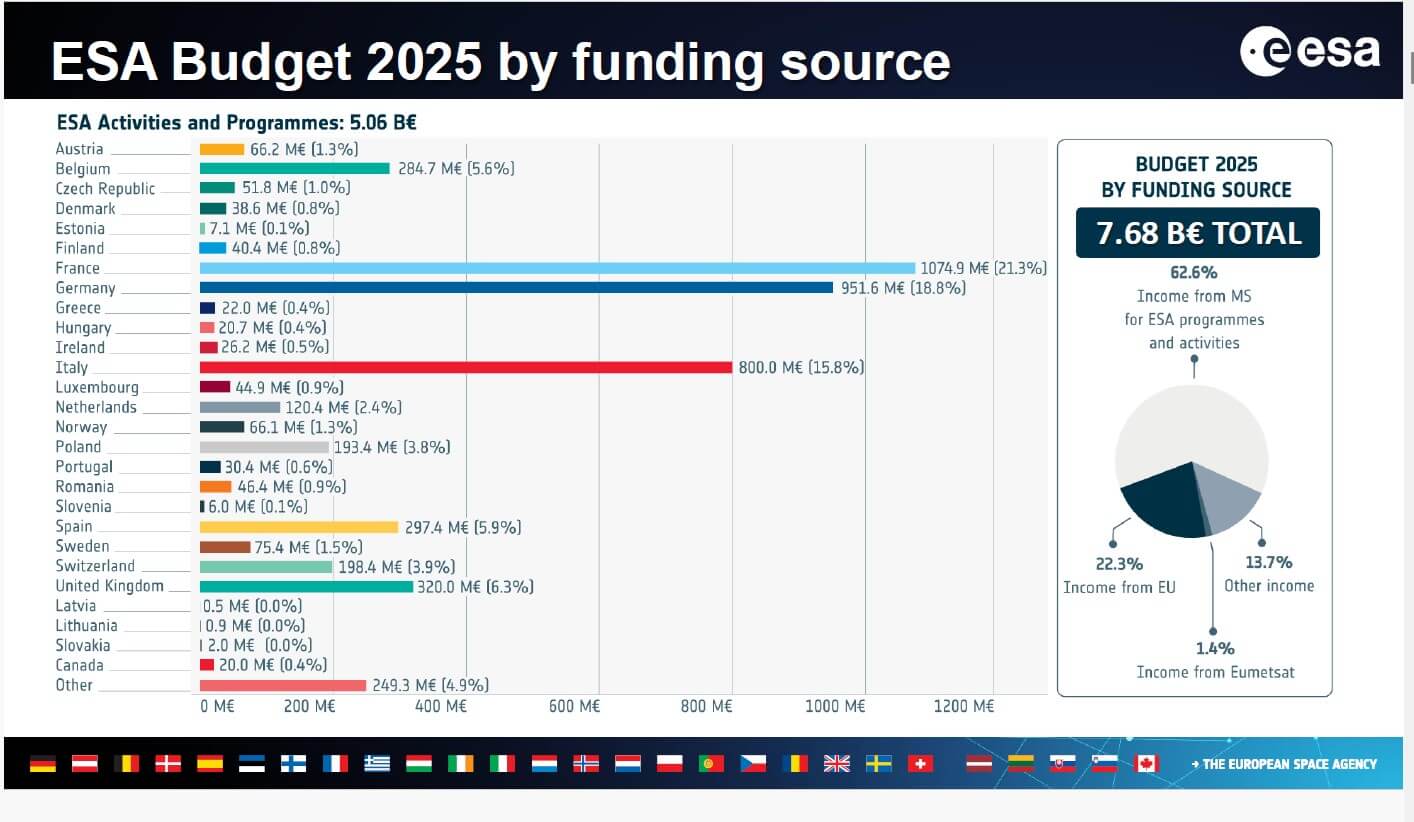Screen dimensions: 1414x822
Task: Select the Swiss flag icon
Action: 919,764
